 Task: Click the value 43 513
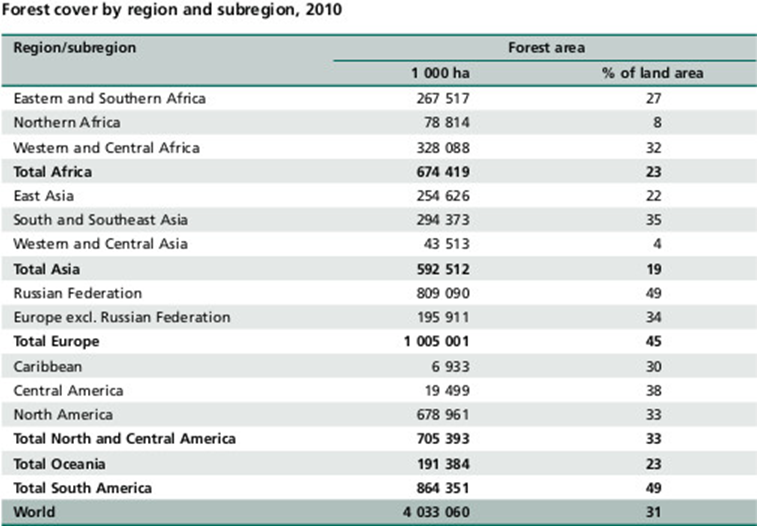(447, 244)
